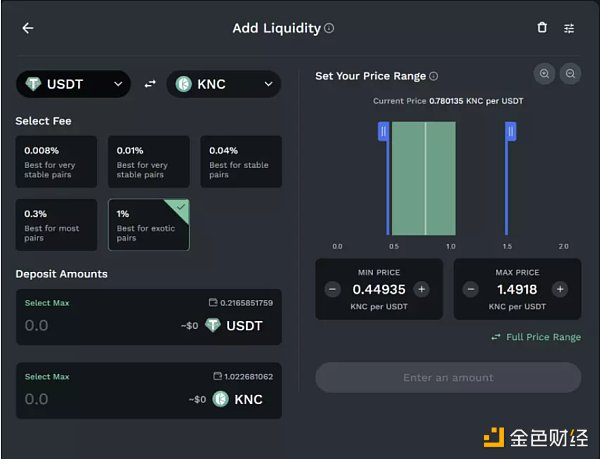
Task: Zoom out on the price chart
Action: point(570,73)
